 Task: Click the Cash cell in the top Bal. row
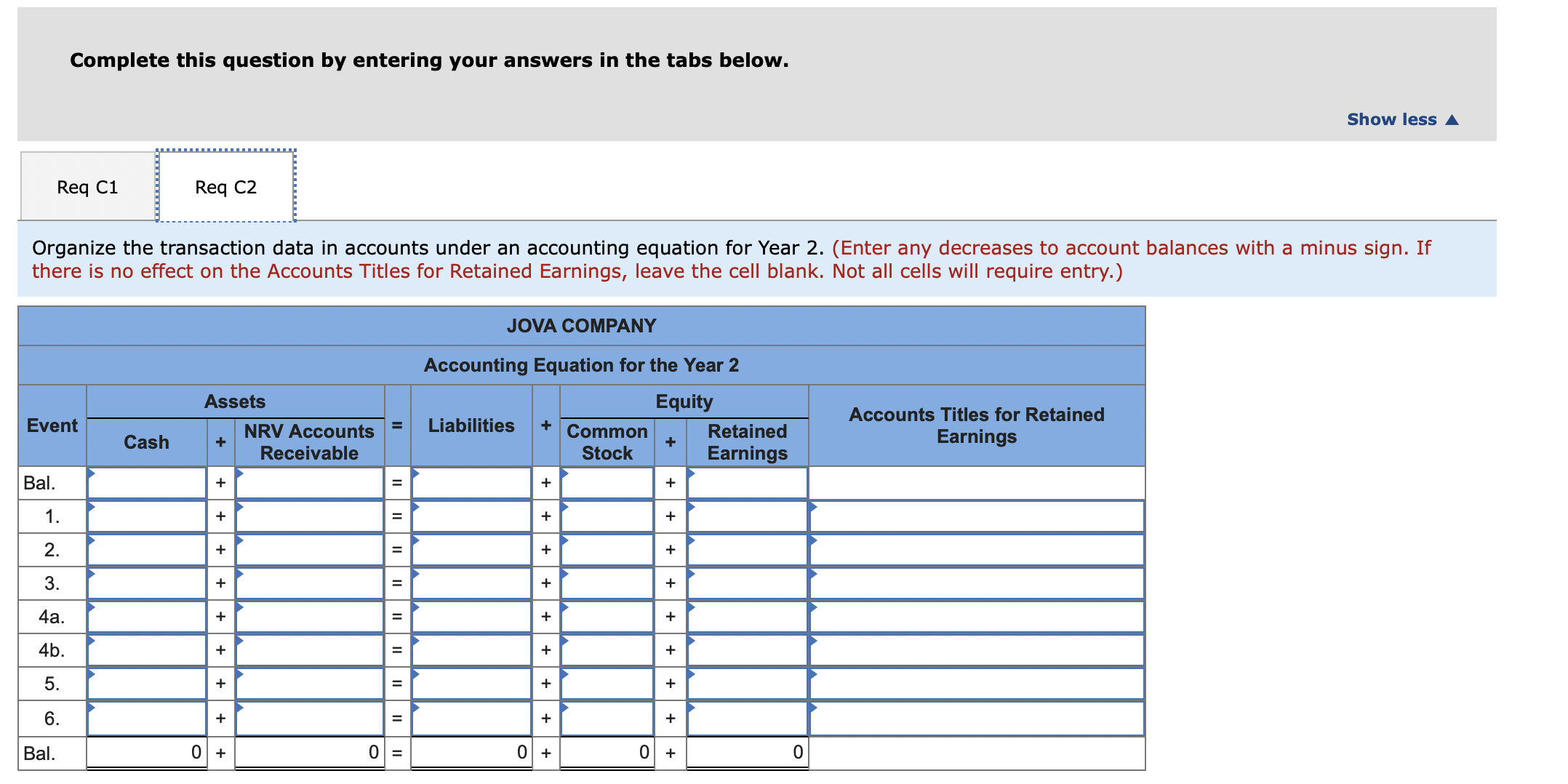[147, 483]
